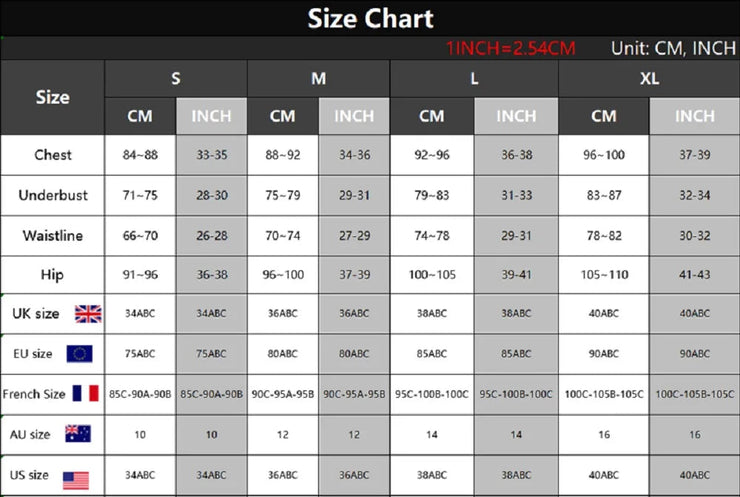This screenshot has width=740, height=497.
Task: Click the French flag icon
Action: (85, 393)
